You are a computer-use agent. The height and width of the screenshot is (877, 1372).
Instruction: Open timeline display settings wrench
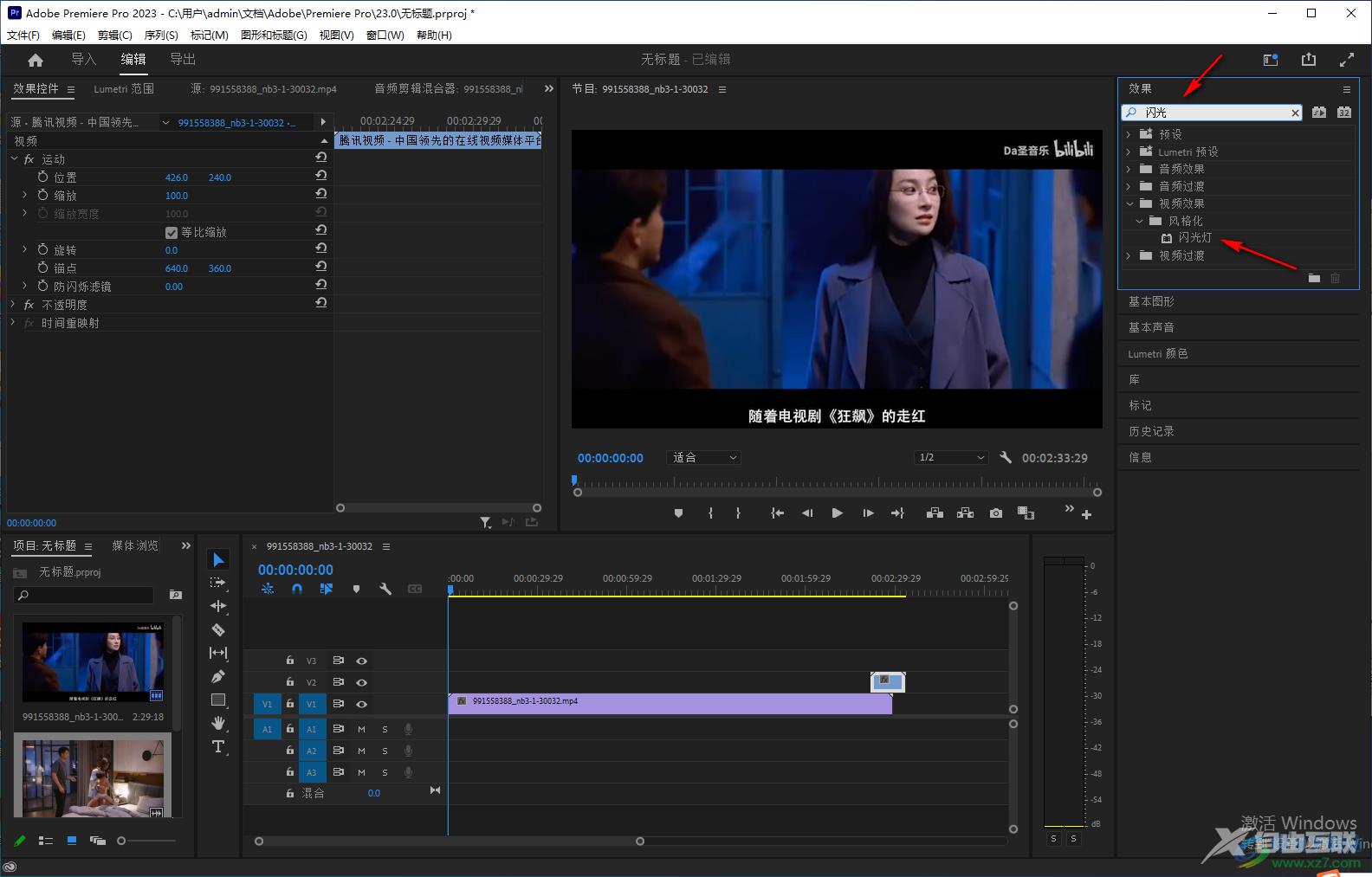385,589
